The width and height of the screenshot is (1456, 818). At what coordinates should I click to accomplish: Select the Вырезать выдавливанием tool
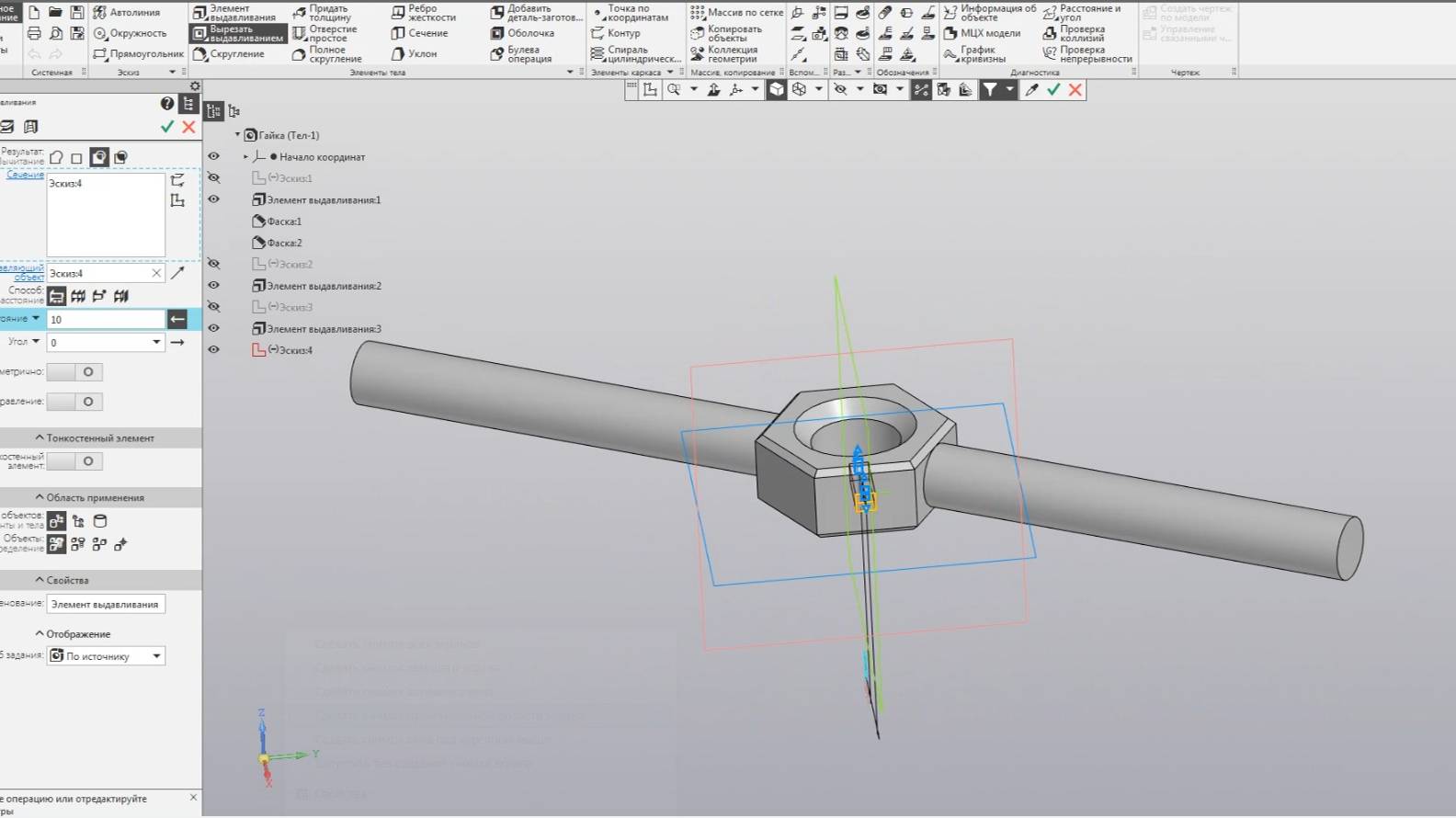click(238, 33)
